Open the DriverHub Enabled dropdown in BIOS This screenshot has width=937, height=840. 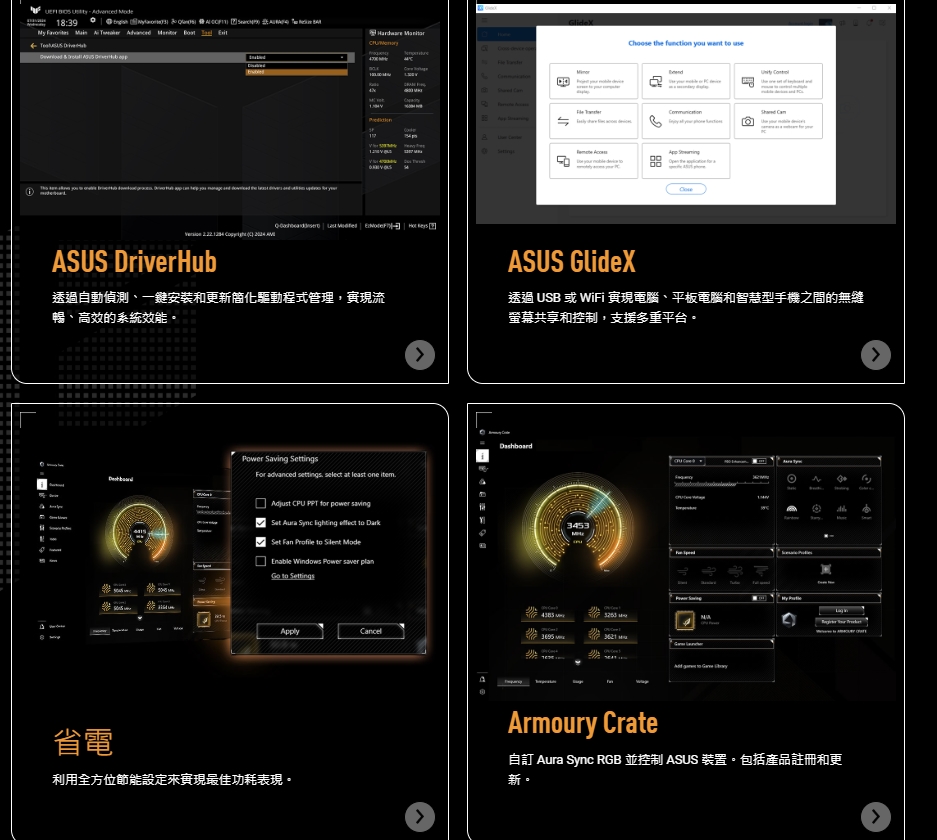coord(296,57)
